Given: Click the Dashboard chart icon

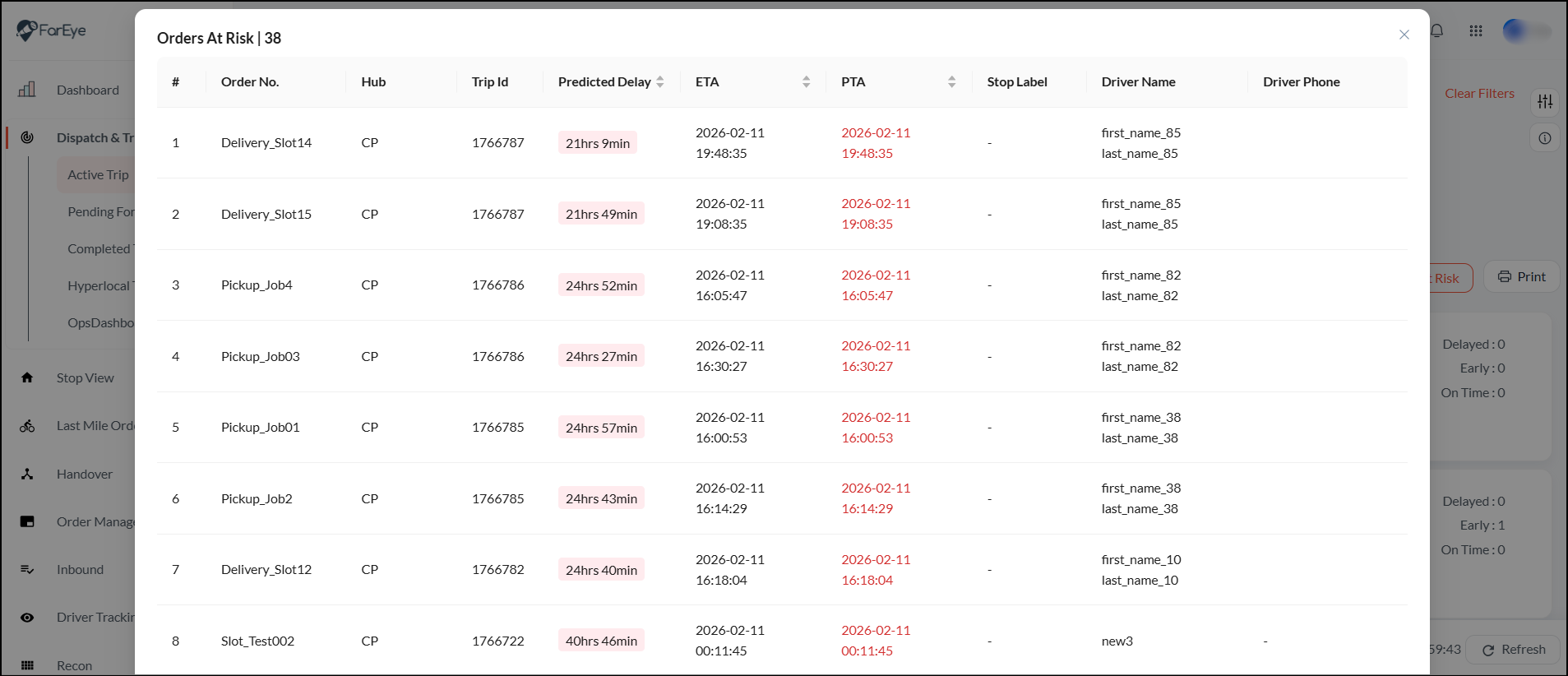Looking at the screenshot, I should coord(27,90).
